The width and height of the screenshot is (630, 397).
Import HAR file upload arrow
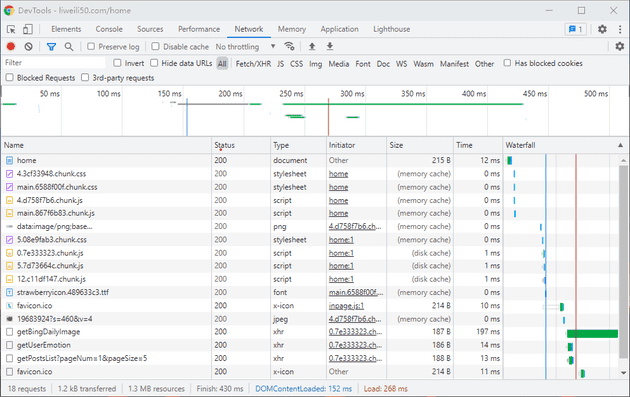tap(312, 46)
